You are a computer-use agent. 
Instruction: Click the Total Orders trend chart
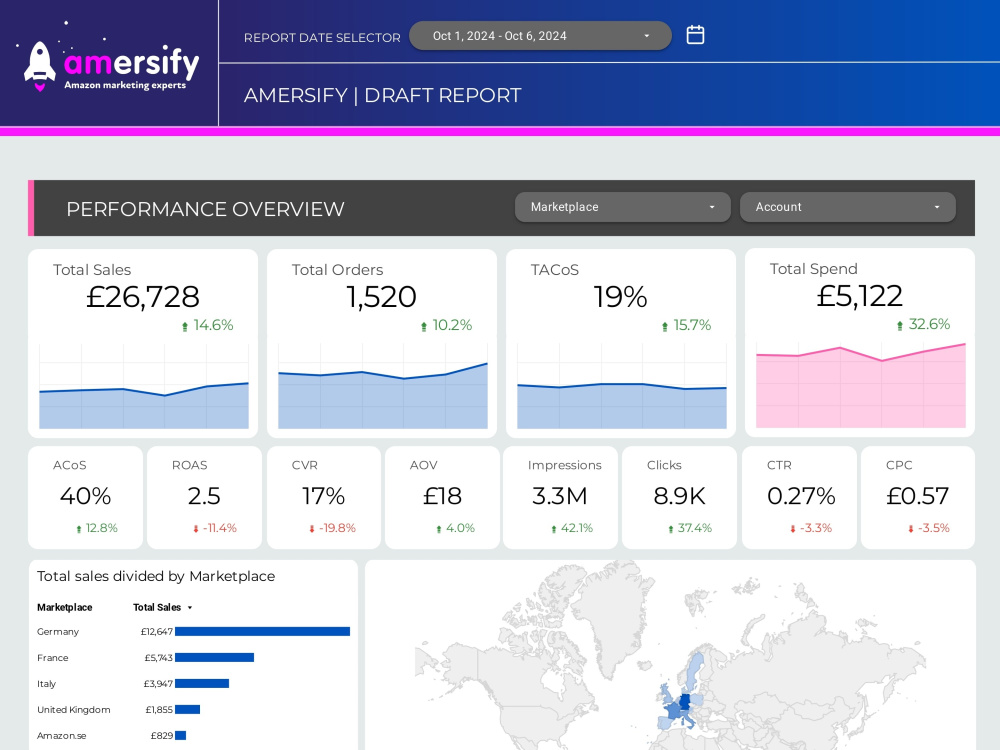[x=383, y=386]
